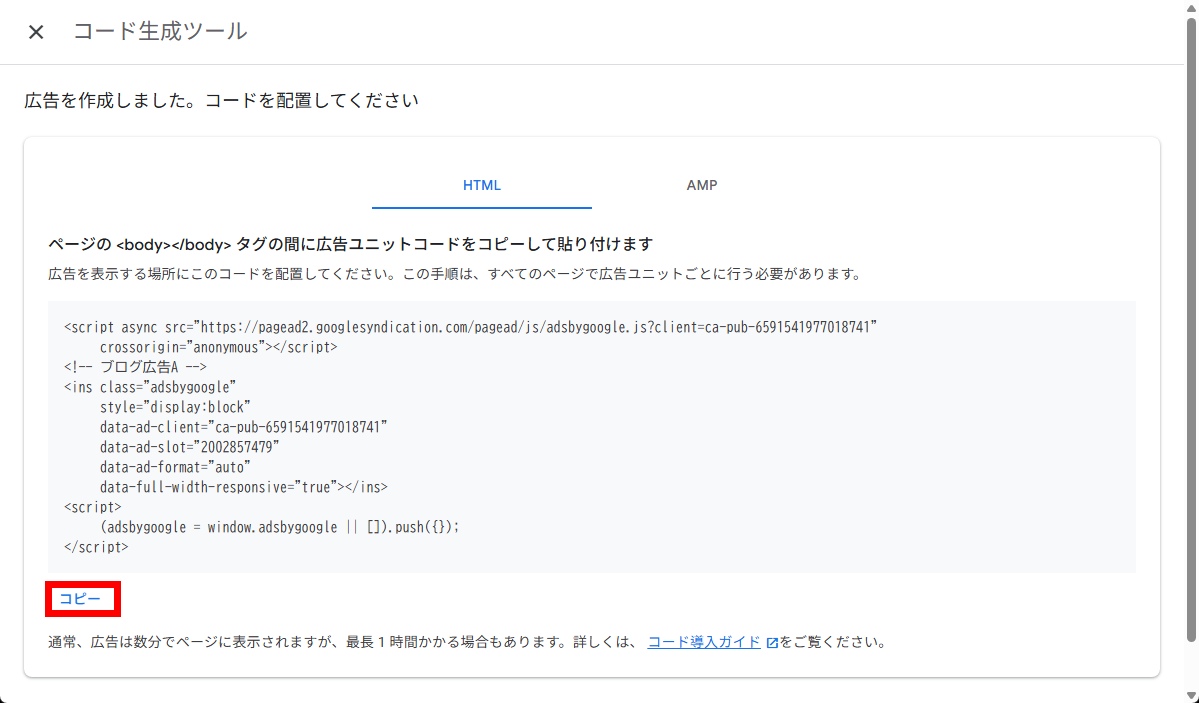
Task: Click the data-ad-slot="2002857479" line
Action: 190,447
